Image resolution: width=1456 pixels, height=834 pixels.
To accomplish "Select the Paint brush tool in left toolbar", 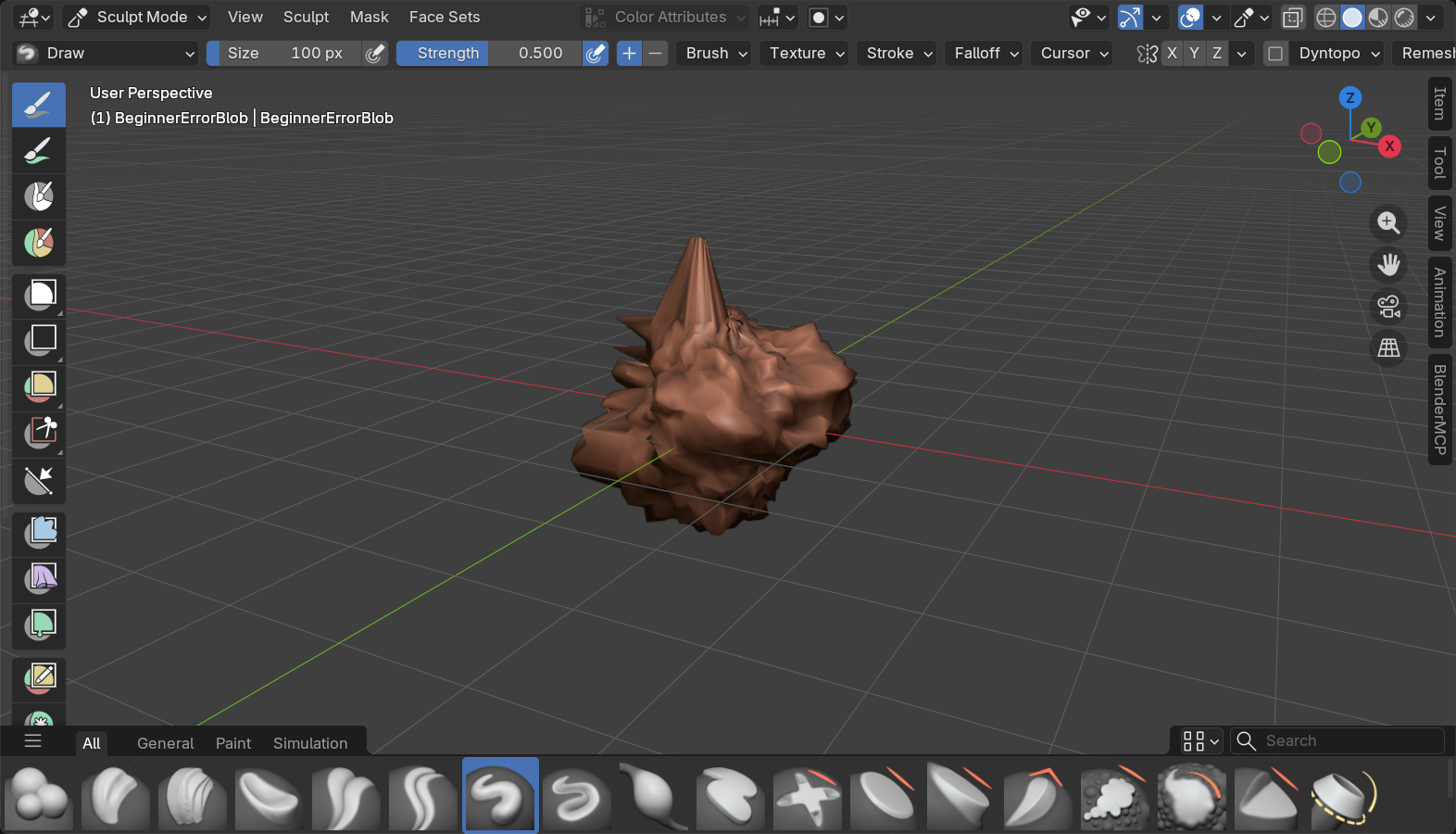I will point(39,151).
